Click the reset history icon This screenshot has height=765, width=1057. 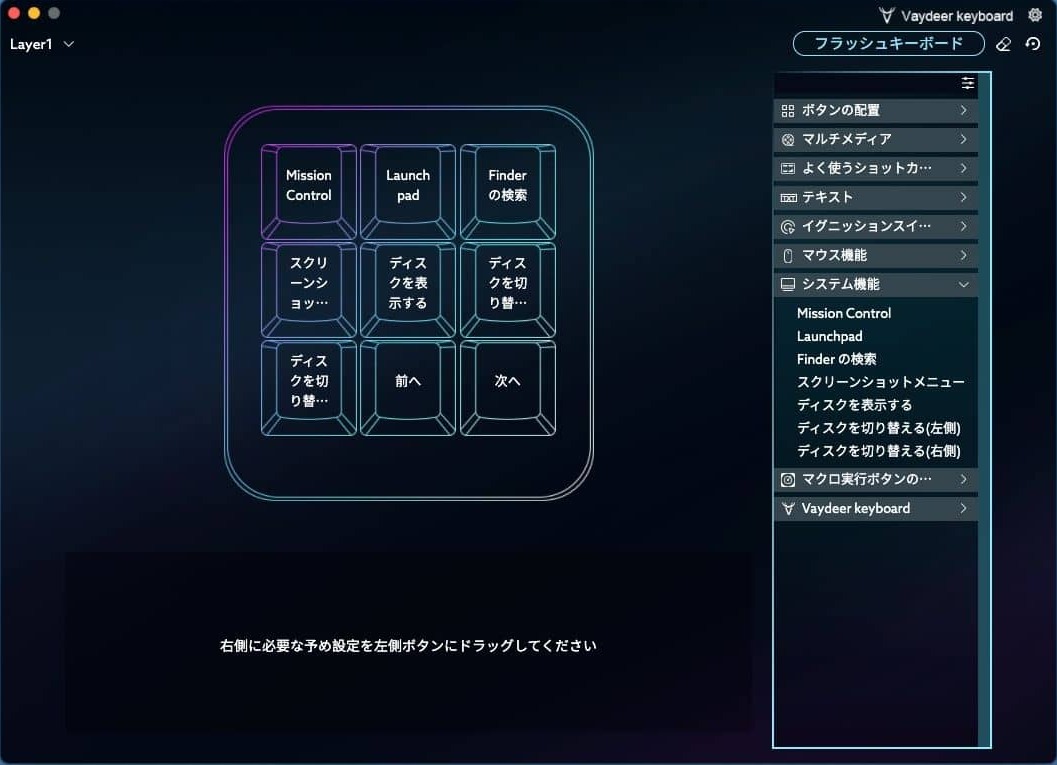click(x=1033, y=44)
